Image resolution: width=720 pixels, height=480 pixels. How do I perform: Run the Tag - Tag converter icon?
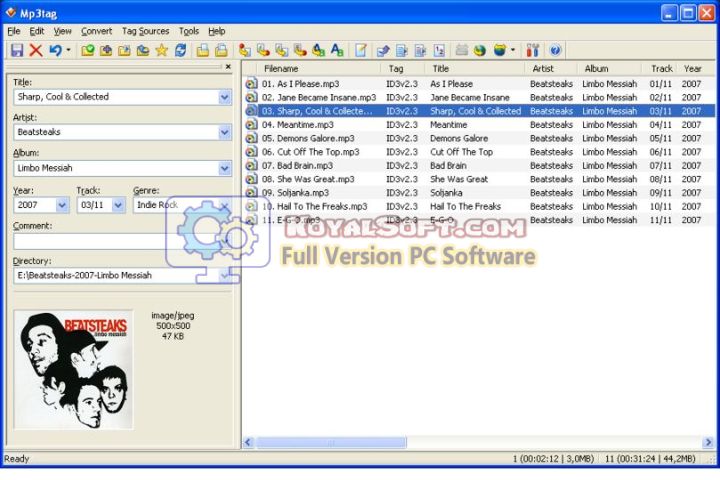click(318, 50)
